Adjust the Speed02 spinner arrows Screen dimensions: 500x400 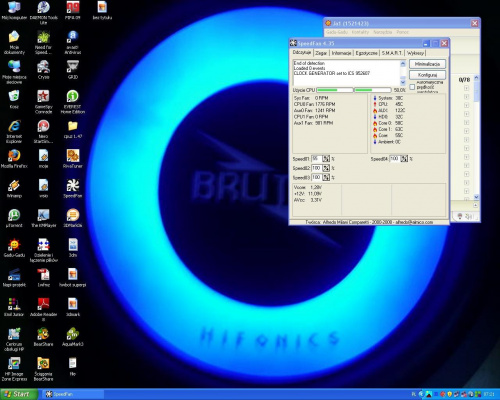click(326, 168)
